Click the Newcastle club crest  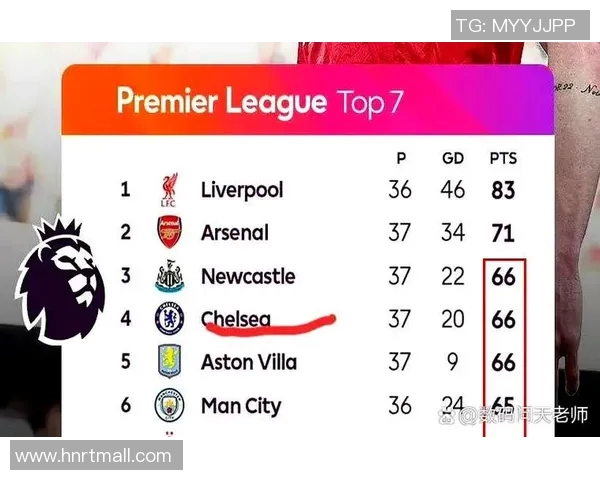[x=169, y=277]
